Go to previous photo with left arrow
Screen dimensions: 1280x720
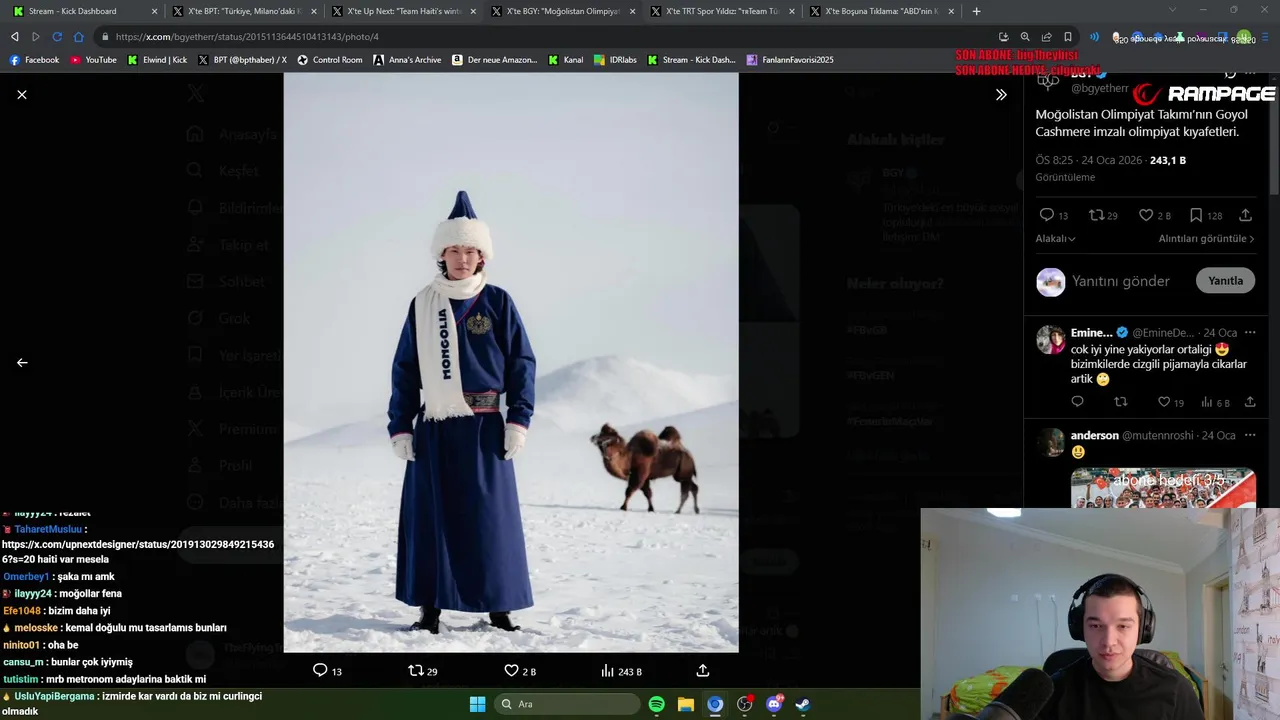22,362
